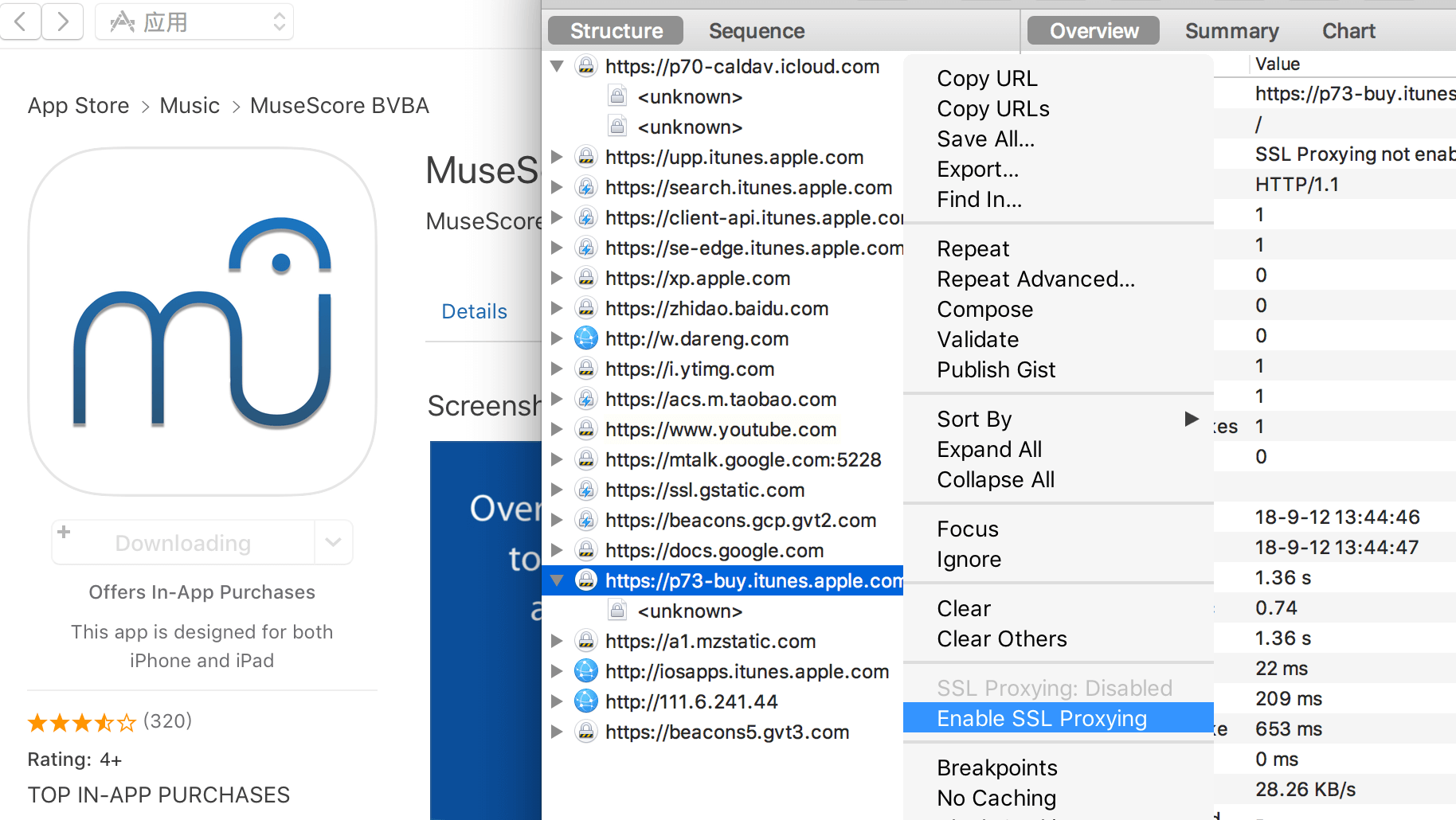This screenshot has width=1456, height=820.
Task: Select Compose in the context menu
Action: (x=1059, y=309)
